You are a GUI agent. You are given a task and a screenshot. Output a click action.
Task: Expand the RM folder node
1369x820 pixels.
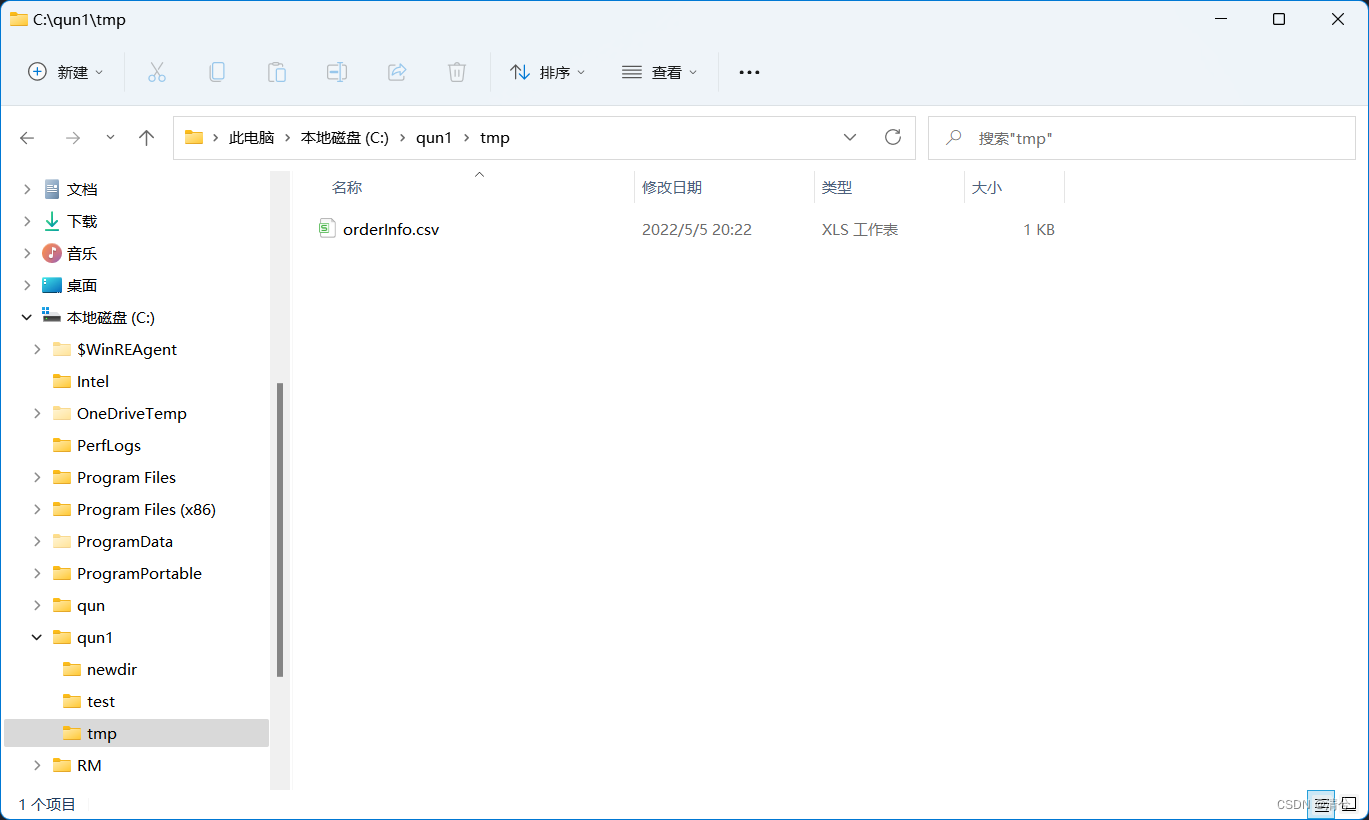[37, 765]
